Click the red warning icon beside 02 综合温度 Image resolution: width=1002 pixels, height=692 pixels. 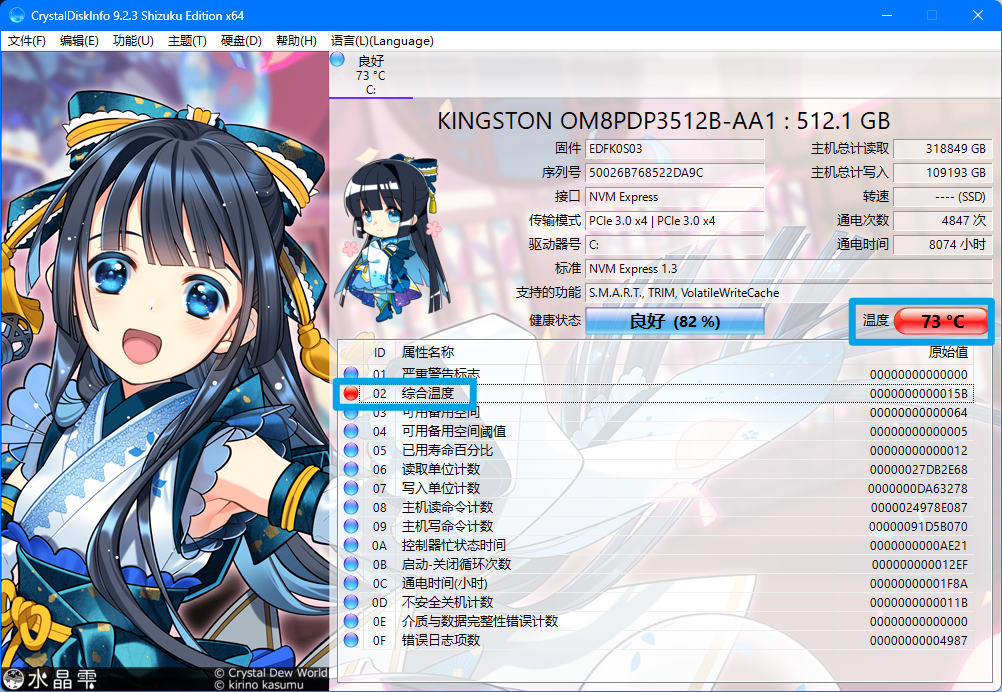point(350,393)
